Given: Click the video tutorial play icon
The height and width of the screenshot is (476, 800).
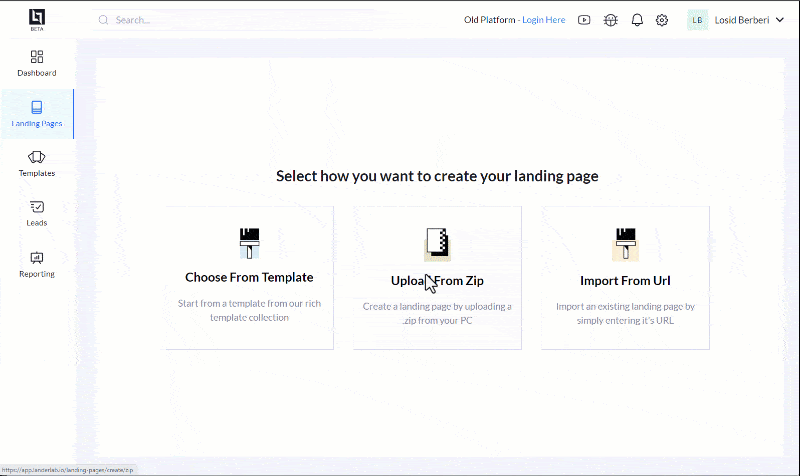Looking at the screenshot, I should [584, 20].
